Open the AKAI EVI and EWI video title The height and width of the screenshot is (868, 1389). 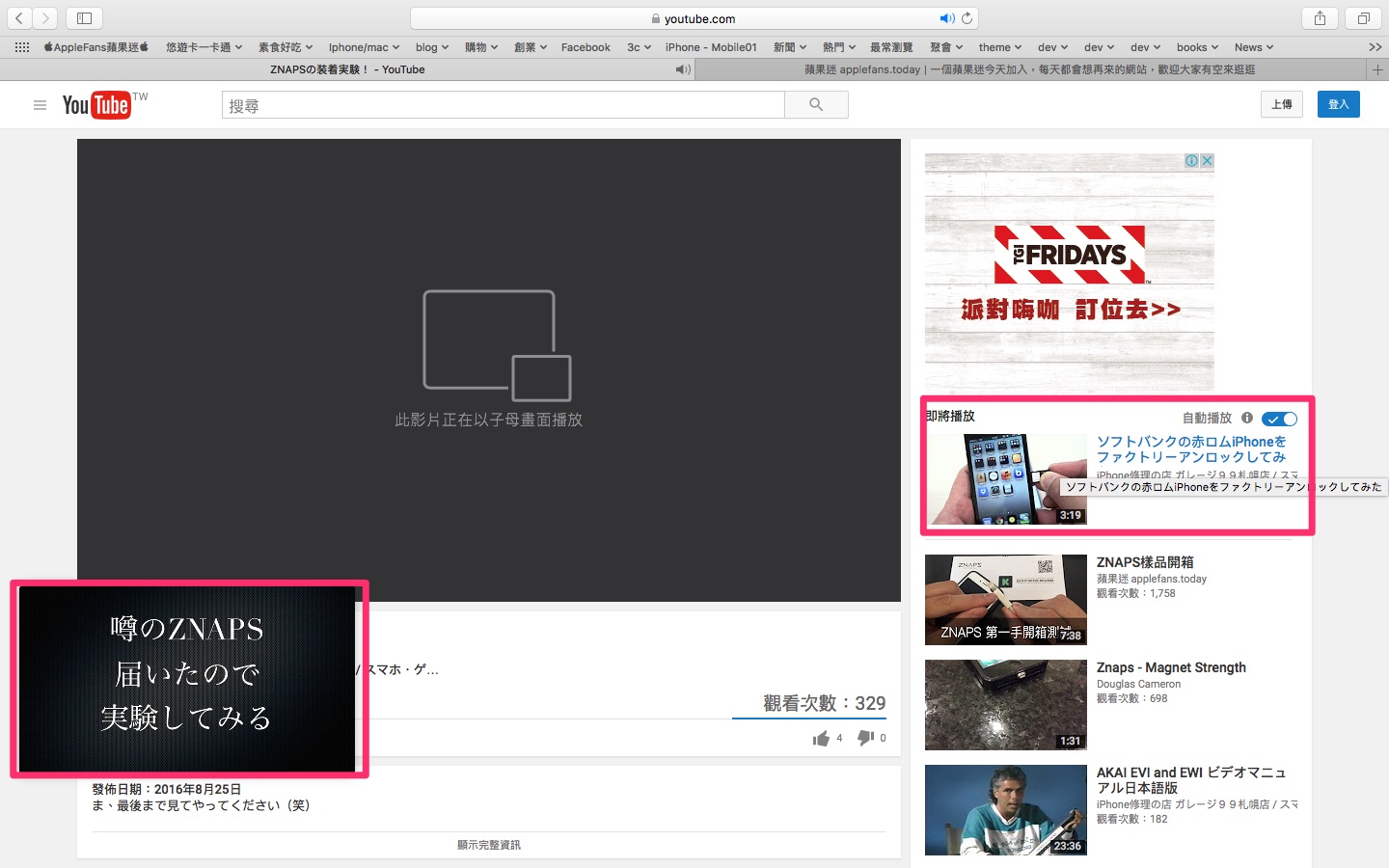coord(1191,780)
